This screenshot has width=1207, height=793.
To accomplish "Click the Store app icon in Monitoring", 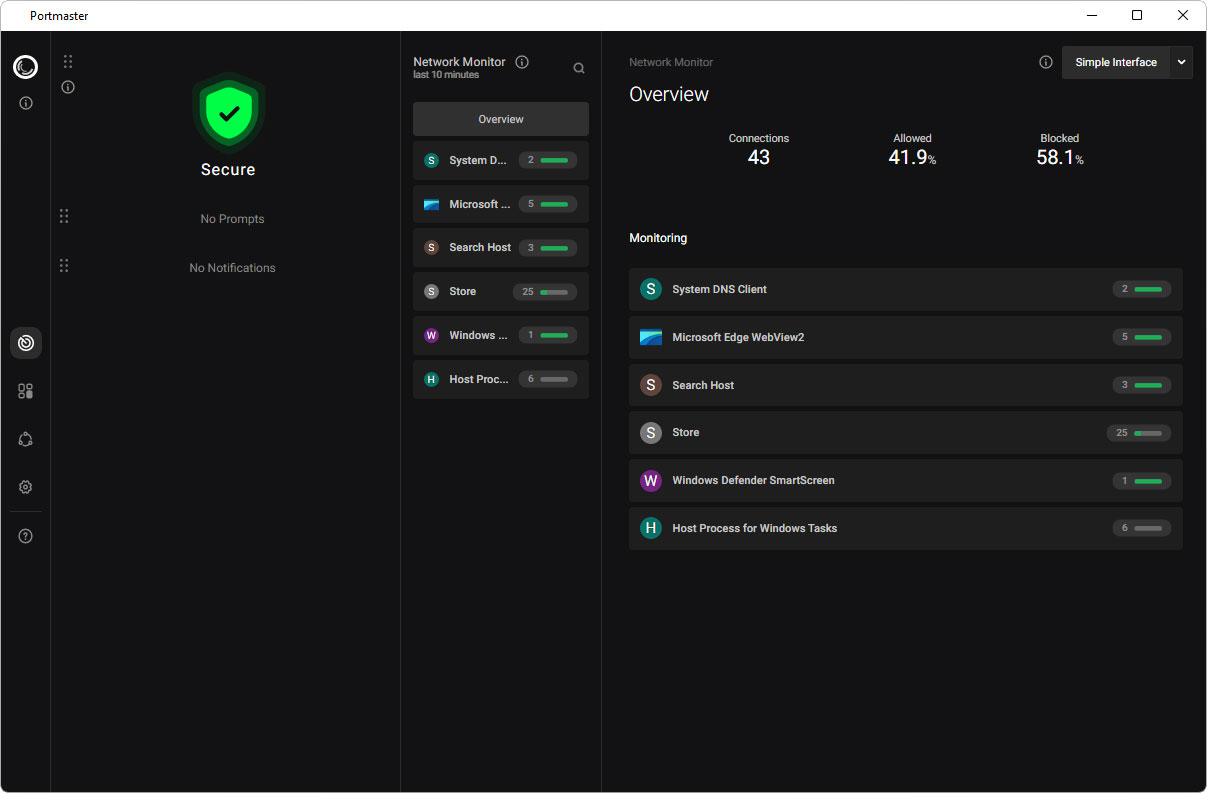I will 651,433.
